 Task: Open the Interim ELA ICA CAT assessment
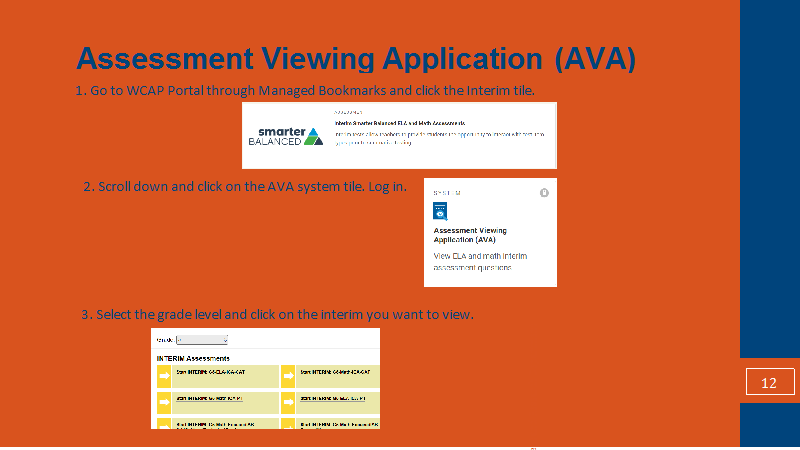211,372
